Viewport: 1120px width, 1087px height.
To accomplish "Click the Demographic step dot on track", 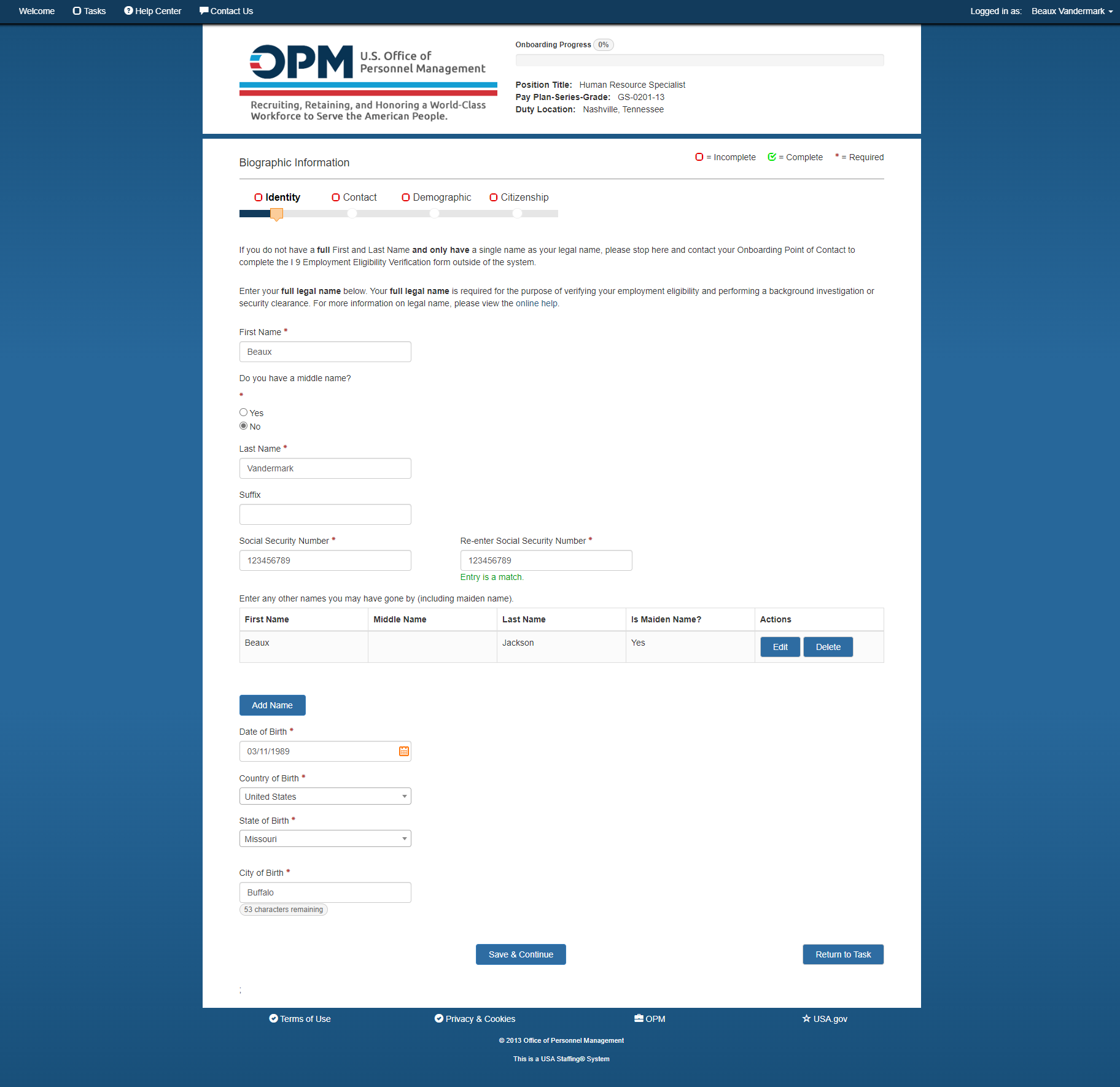I will click(x=435, y=213).
